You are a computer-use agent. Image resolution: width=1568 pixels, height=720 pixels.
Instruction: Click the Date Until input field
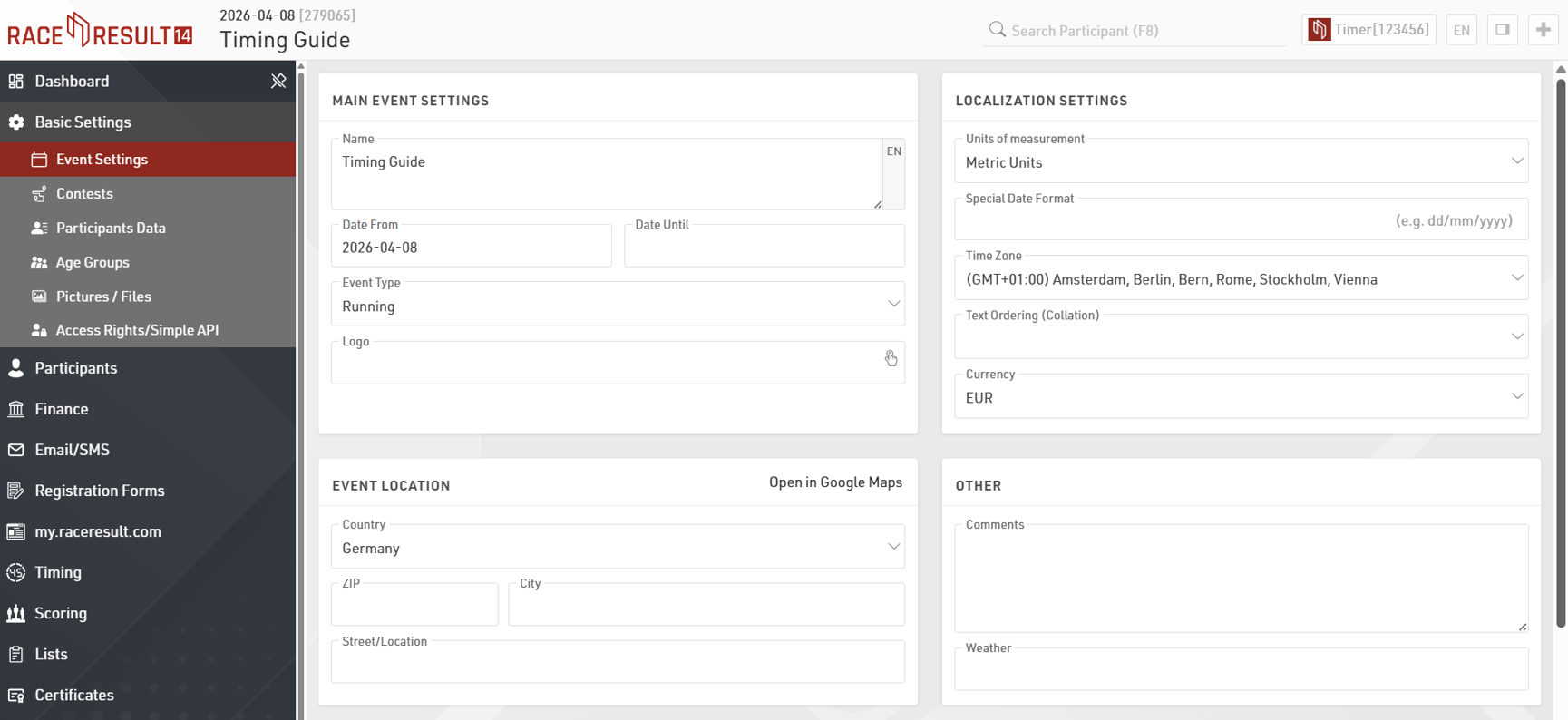click(x=764, y=248)
